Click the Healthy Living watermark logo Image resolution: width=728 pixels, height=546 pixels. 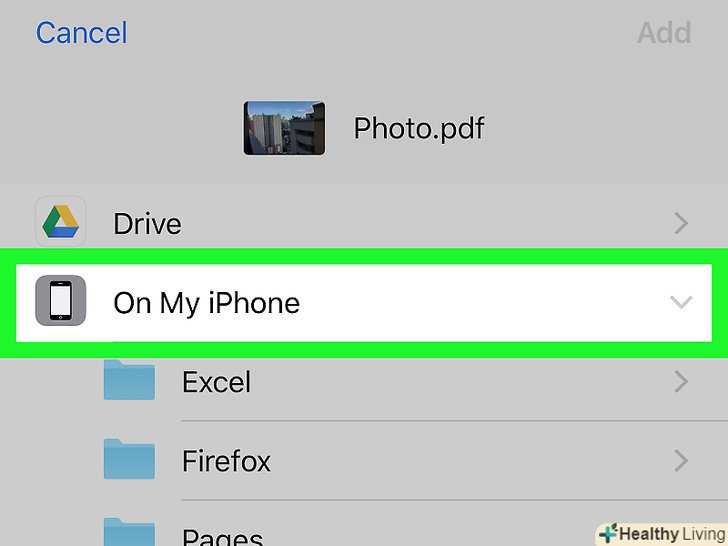[608, 533]
